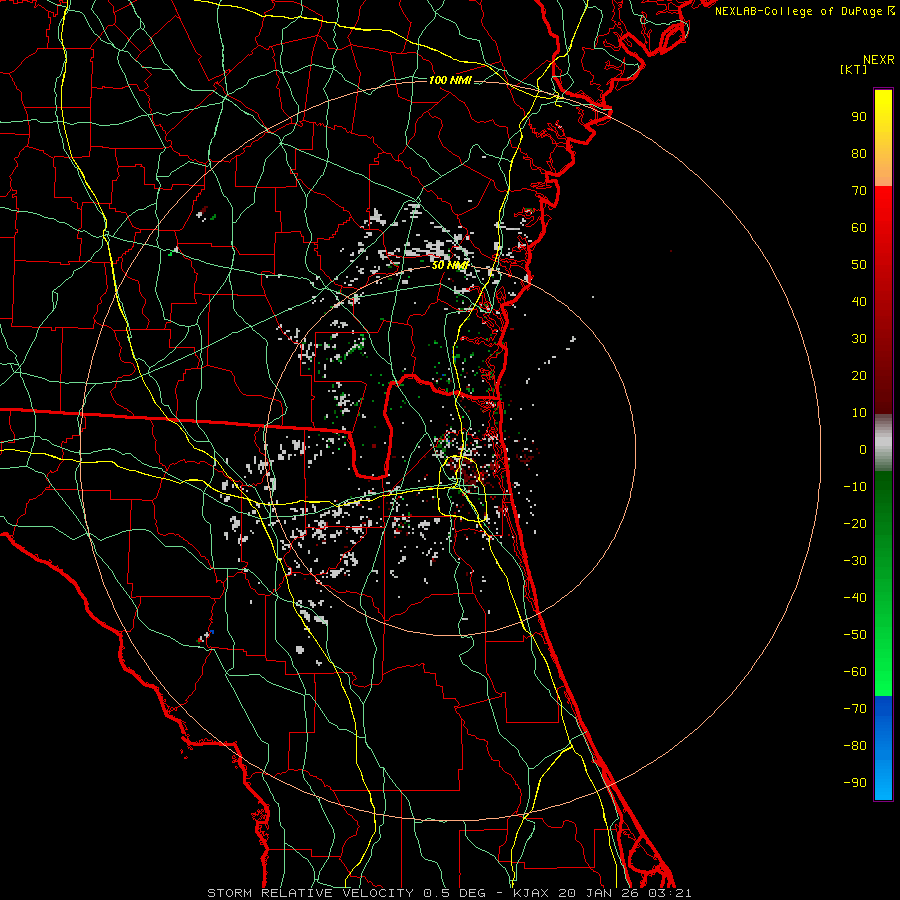Viewport: 900px width, 900px height.
Task: Click the 50 NMI range ring label
Action: coord(450,265)
